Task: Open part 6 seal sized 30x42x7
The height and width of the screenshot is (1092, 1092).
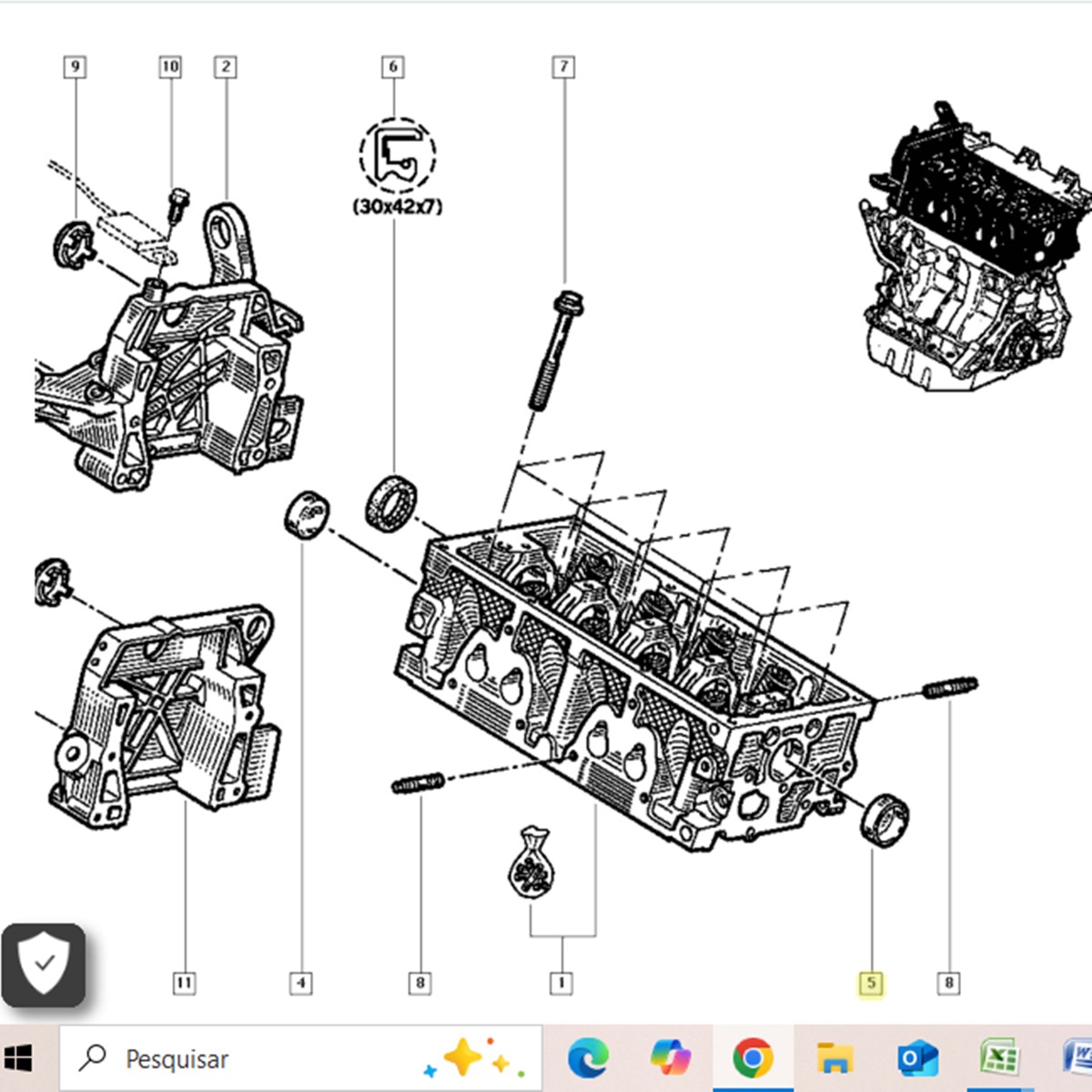Action: (393, 66)
